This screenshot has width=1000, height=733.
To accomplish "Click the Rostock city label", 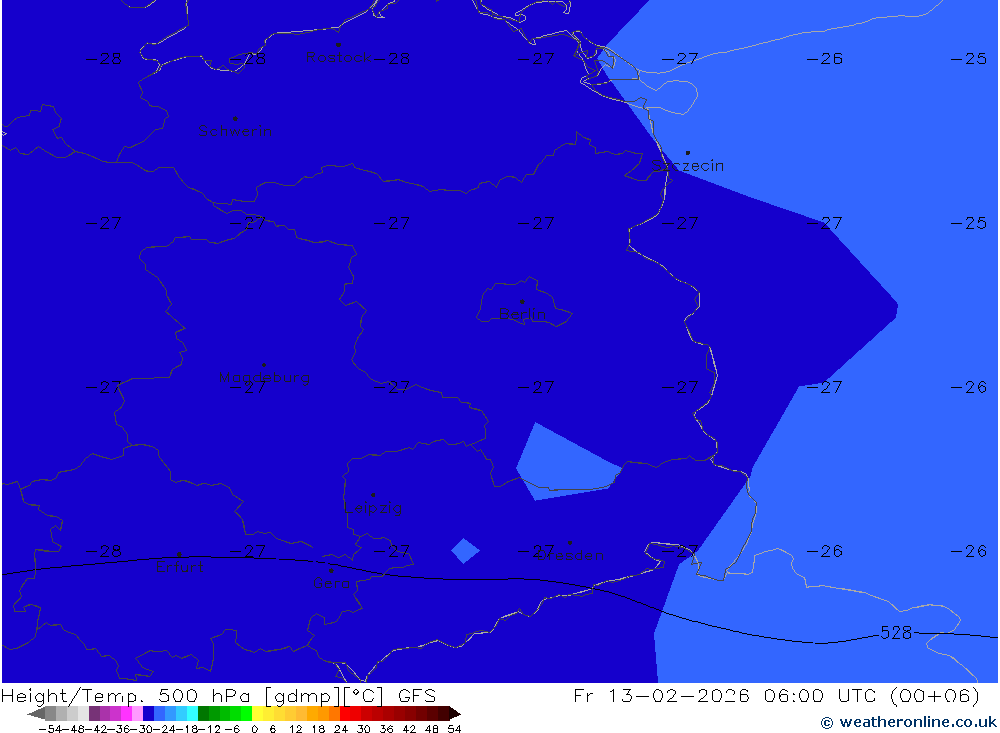I will [338, 57].
